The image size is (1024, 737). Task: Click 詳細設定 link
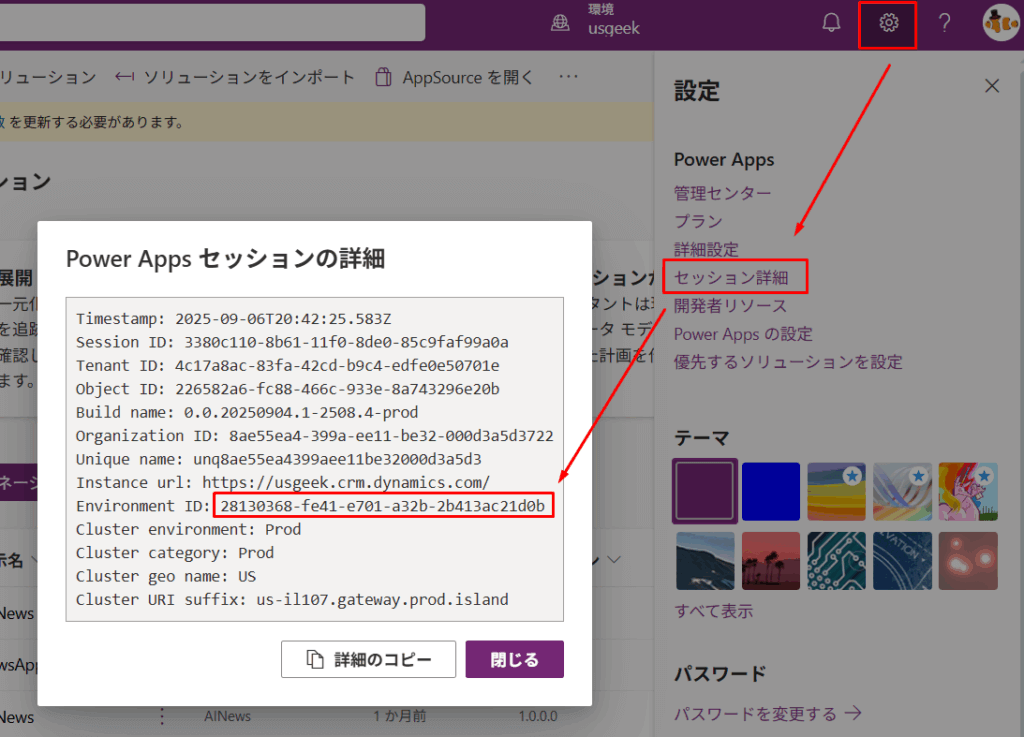(706, 249)
